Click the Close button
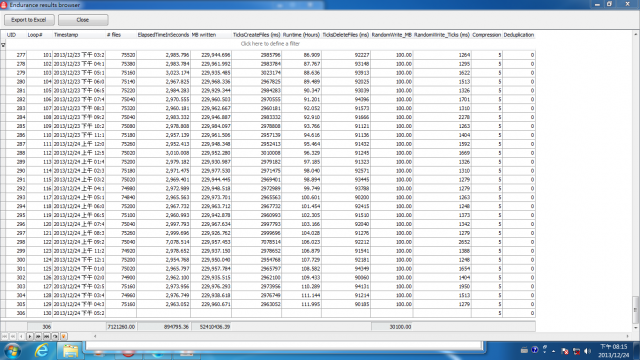640x360 pixels. (x=83, y=20)
